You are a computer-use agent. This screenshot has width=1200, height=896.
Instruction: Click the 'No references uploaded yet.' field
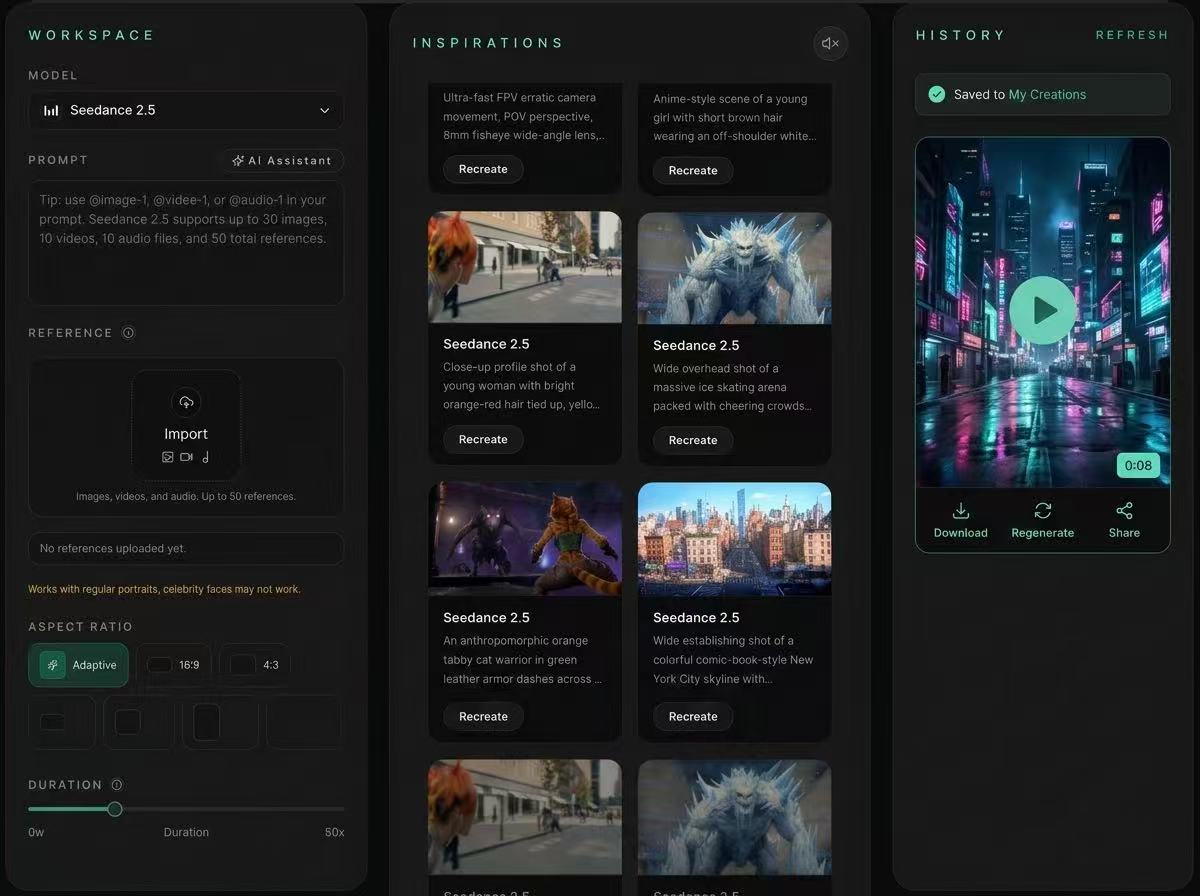pyautogui.click(x=186, y=548)
